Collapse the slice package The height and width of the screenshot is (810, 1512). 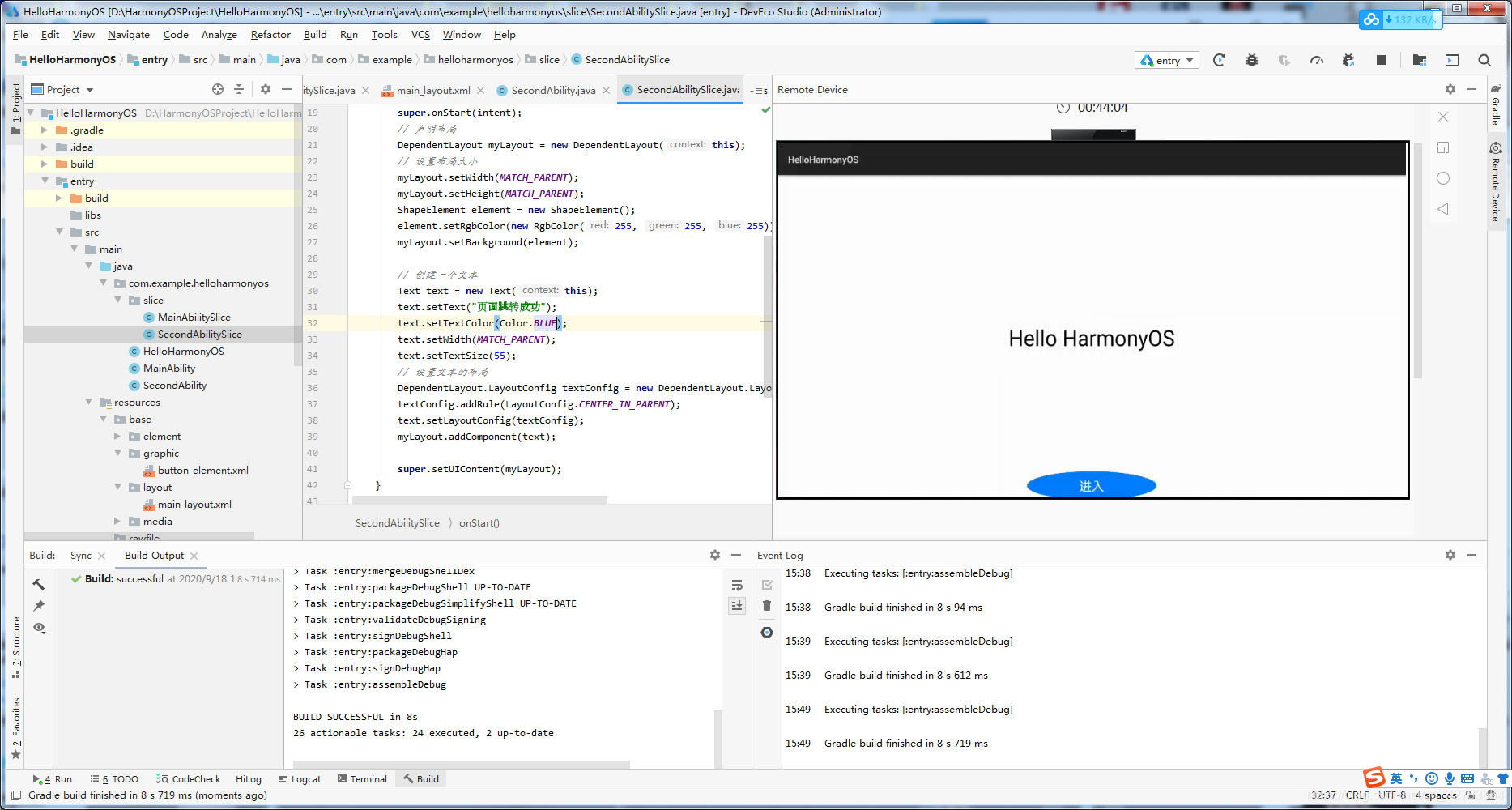click(x=117, y=300)
